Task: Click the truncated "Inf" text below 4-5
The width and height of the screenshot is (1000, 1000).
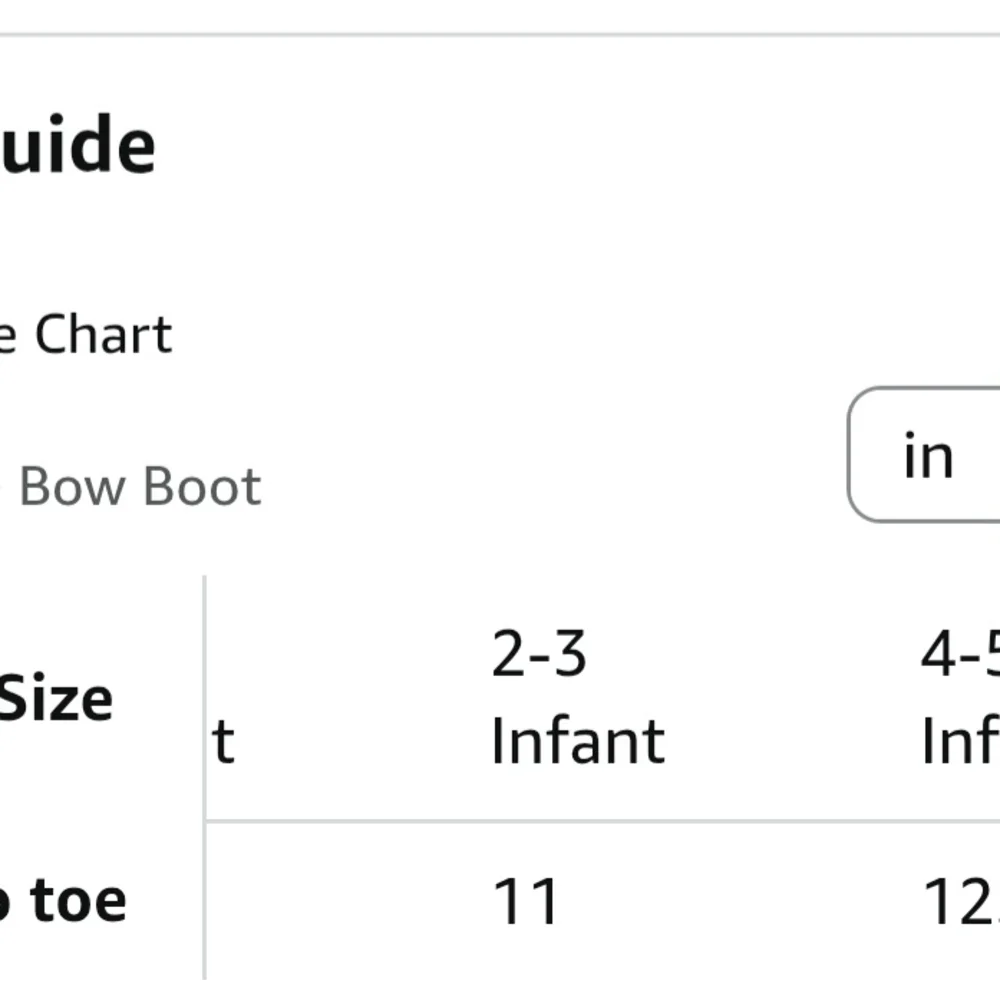Action: [x=960, y=740]
